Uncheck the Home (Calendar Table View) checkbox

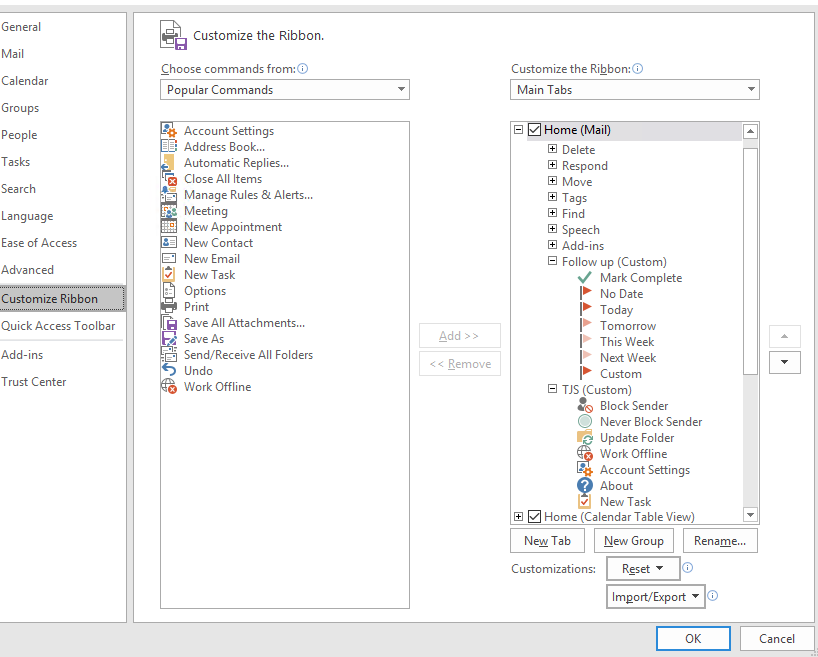pyautogui.click(x=534, y=517)
